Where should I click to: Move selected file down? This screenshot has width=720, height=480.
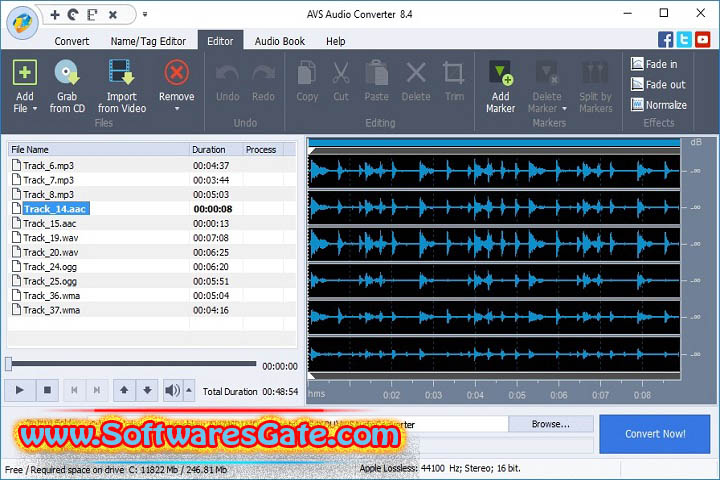coord(147,390)
